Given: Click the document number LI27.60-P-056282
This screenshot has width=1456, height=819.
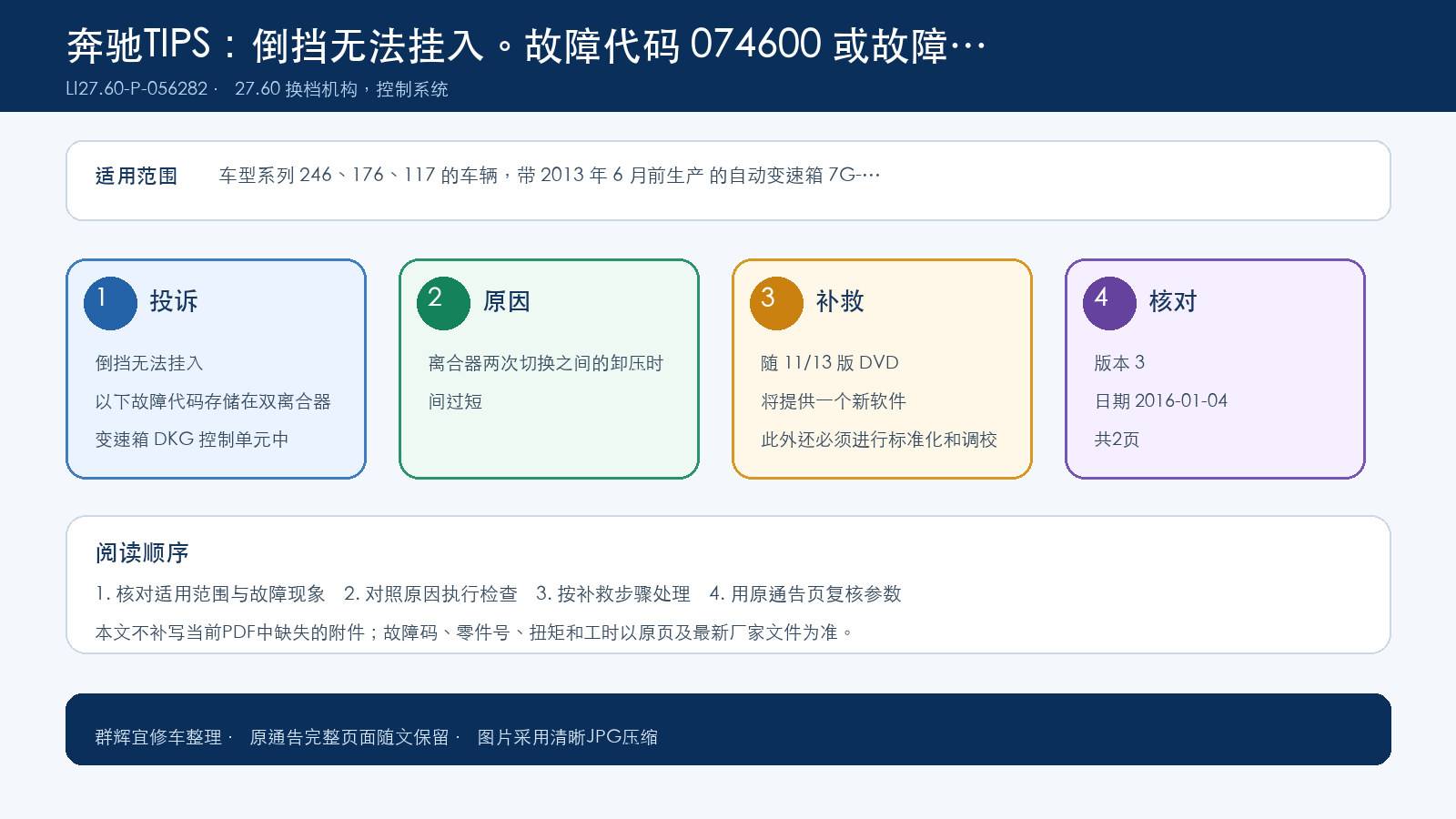Looking at the screenshot, I should pyautogui.click(x=136, y=89).
